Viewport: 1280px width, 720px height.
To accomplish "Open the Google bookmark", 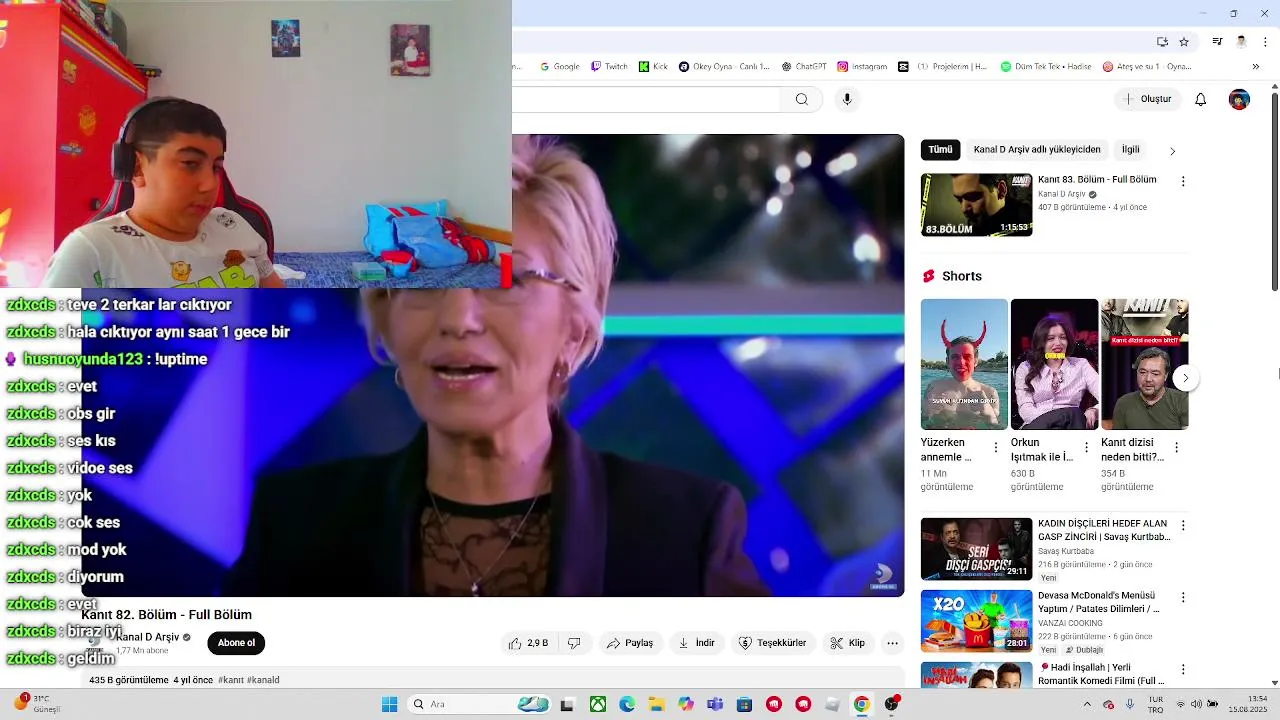I will click(x=560, y=67).
